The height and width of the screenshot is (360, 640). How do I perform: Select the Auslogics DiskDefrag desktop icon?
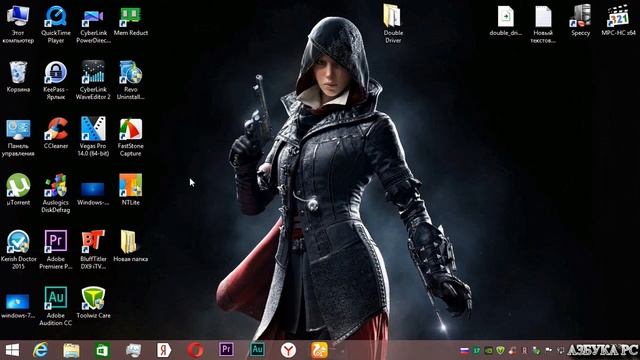56,193
